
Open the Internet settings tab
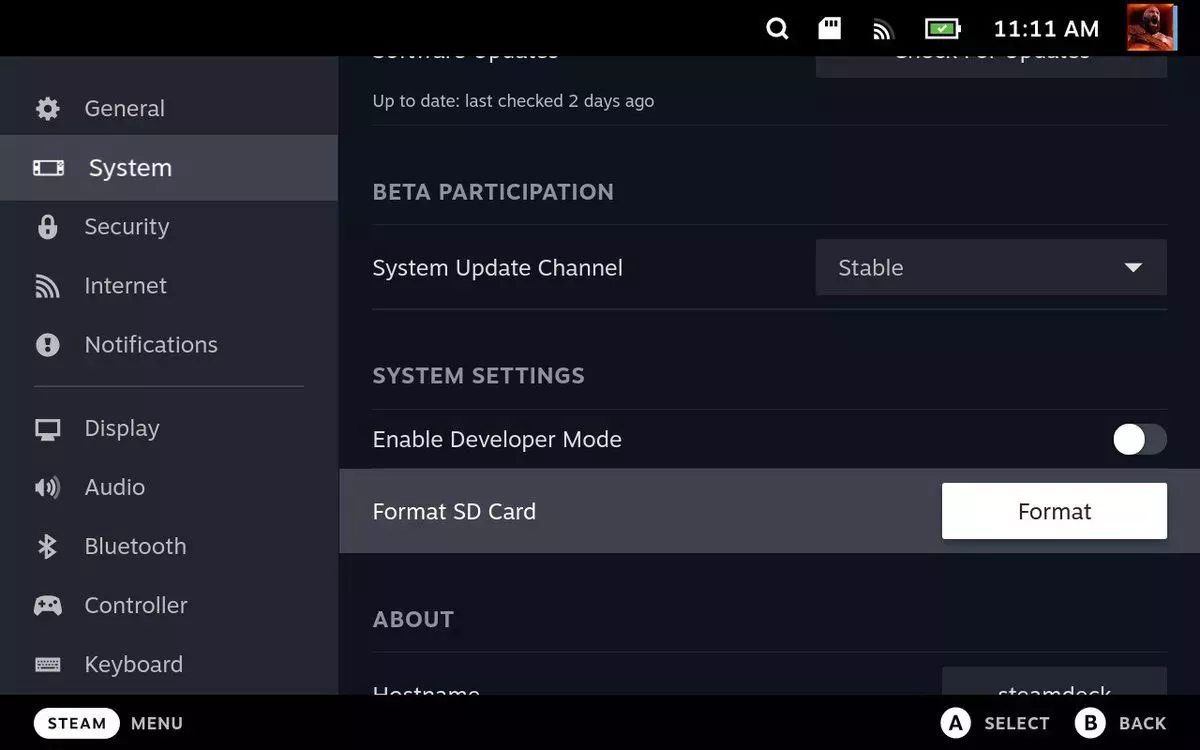coord(125,286)
